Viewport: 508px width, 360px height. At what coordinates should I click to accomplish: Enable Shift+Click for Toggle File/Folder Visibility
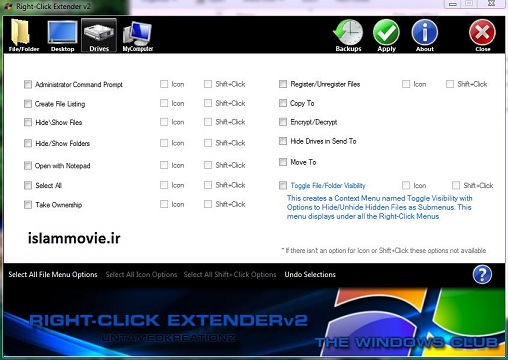click(x=456, y=185)
